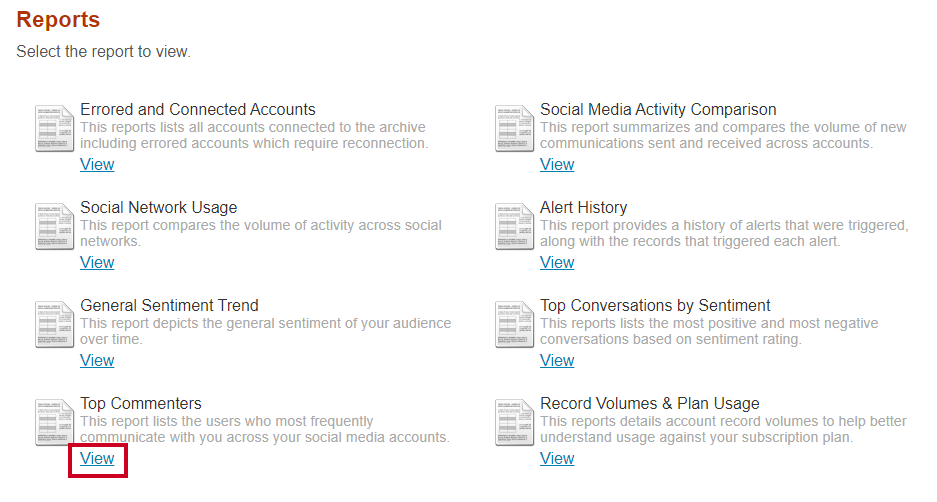Image resolution: width=937 pixels, height=502 pixels.
Task: Click the Alert History report icon
Action: point(515,226)
